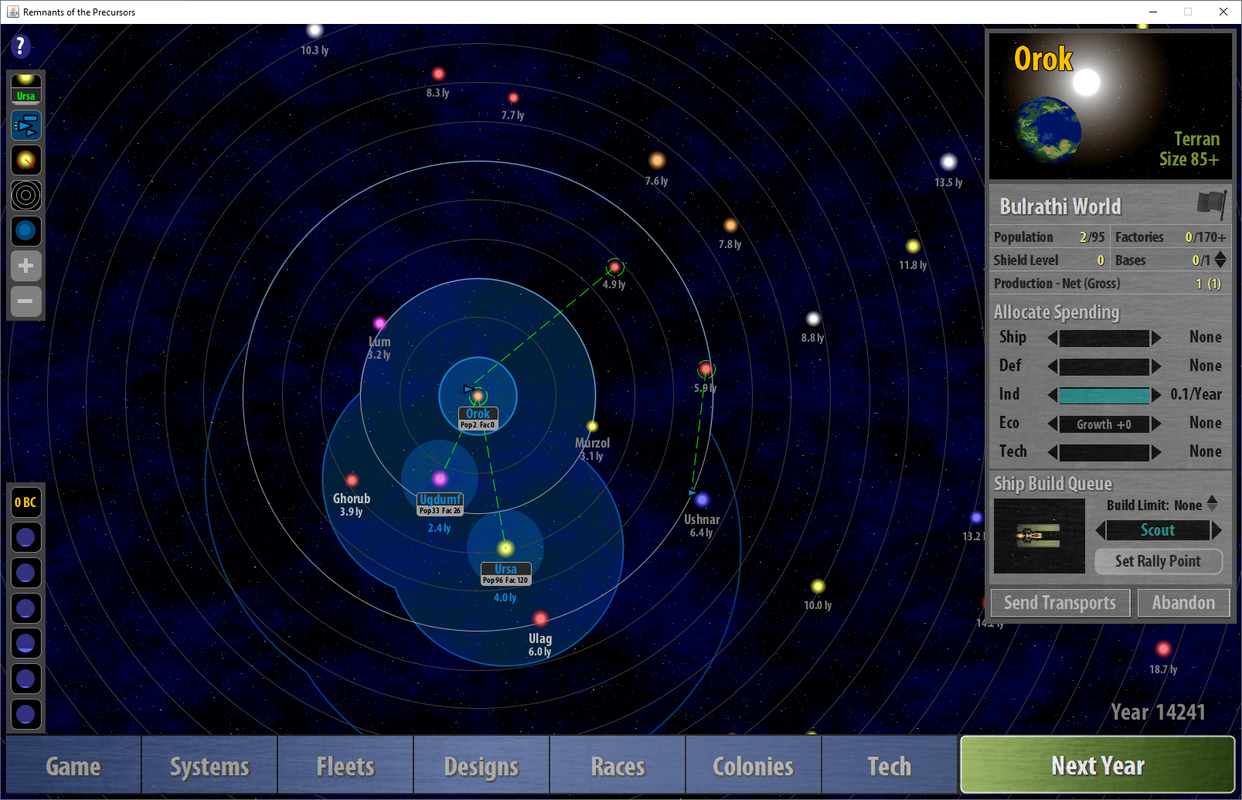Viewport: 1242px width, 800px height.
Task: Select the Ulag star
Action: [540, 618]
